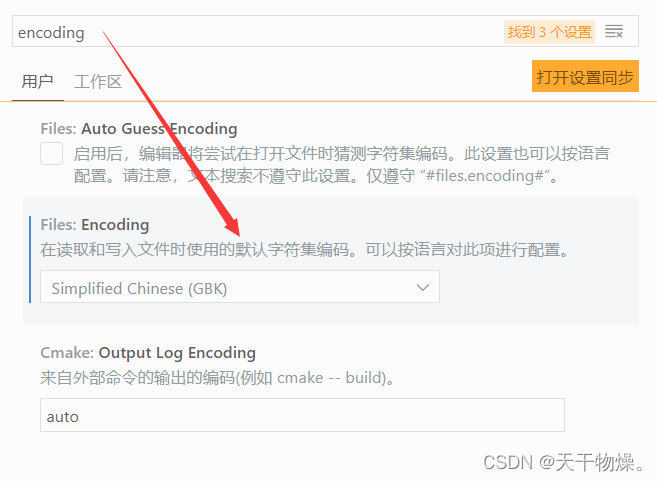Select the Cmake: Output Log Encoding title
This screenshot has width=657, height=481.
click(148, 353)
